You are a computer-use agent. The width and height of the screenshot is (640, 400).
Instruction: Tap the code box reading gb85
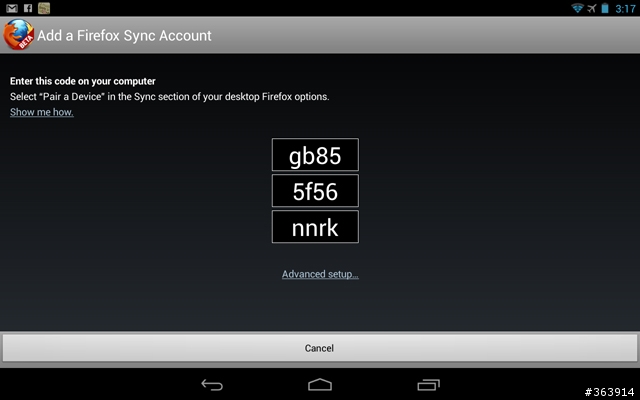click(x=316, y=155)
